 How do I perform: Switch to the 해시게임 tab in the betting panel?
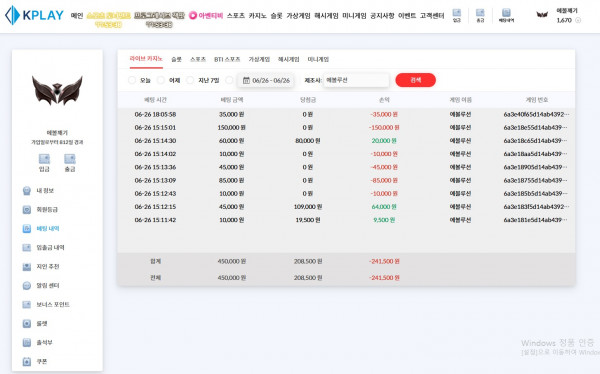pos(289,59)
